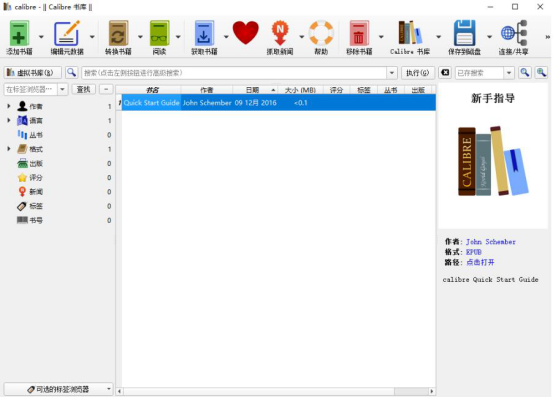This screenshot has height=398, width=553.
Task: Click the tag browser find input field
Action: [30, 89]
